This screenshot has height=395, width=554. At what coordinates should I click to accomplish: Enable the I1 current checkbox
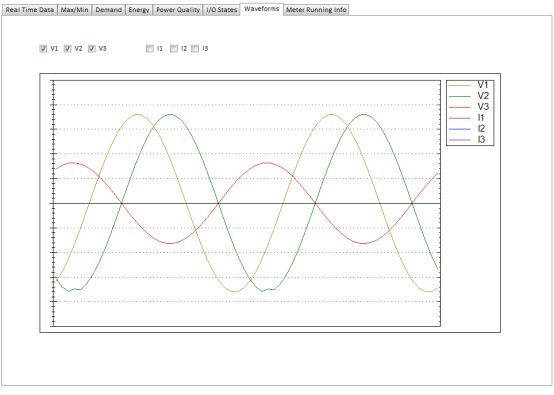[x=150, y=49]
